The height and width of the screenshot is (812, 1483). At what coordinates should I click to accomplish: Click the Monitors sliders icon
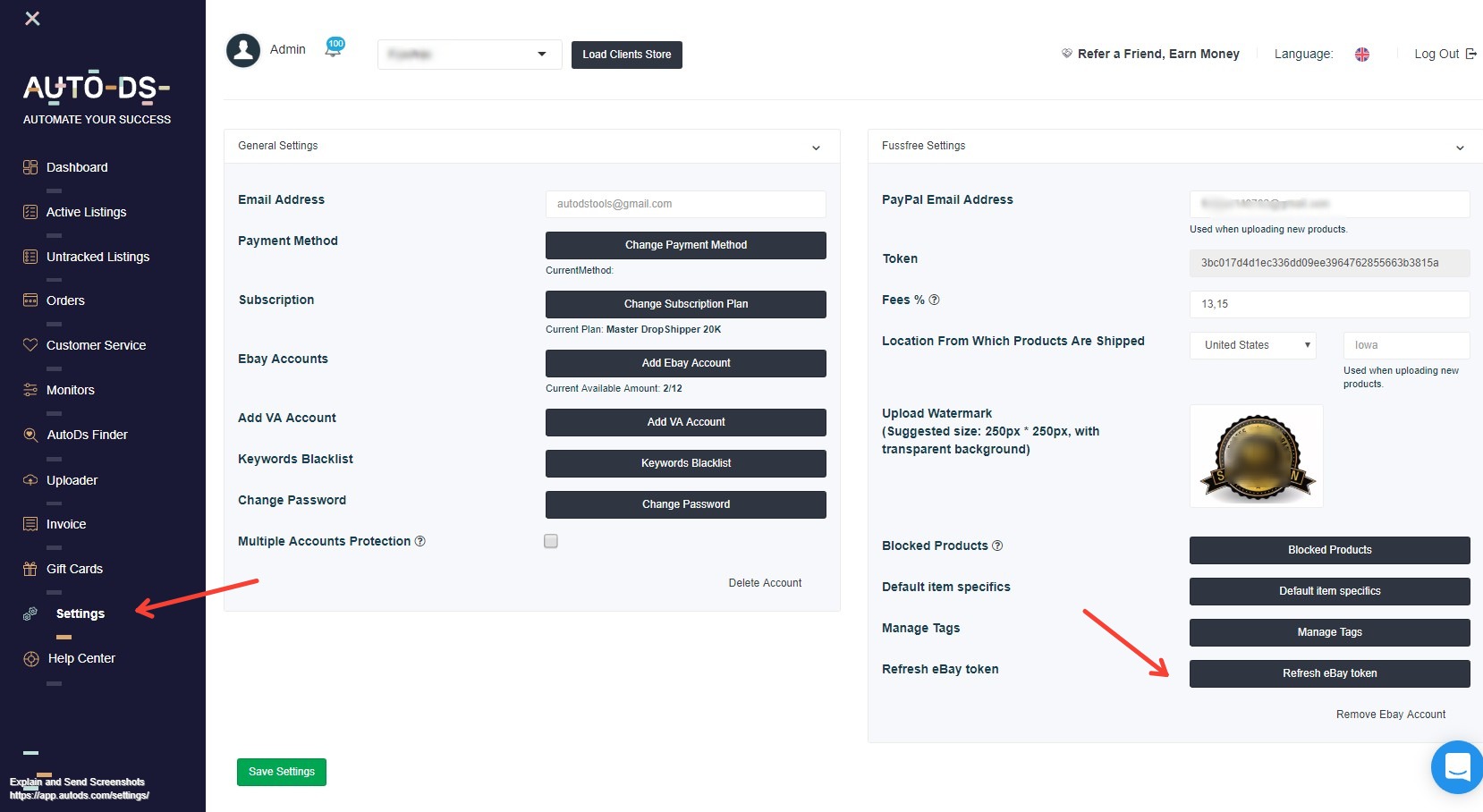coord(30,390)
